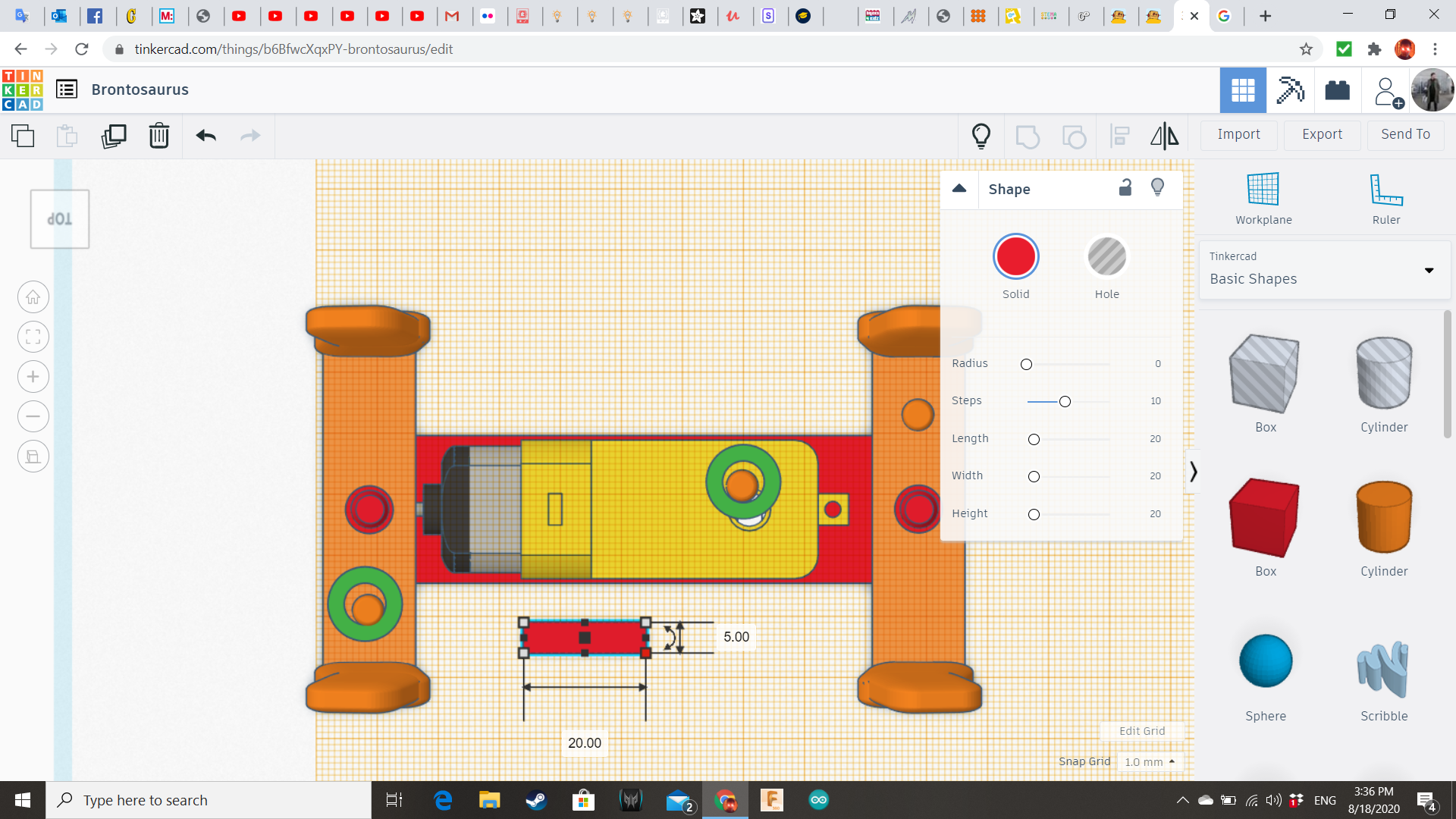This screenshot has width=1456, height=819.
Task: Toggle the shape lock icon
Action: [1125, 188]
